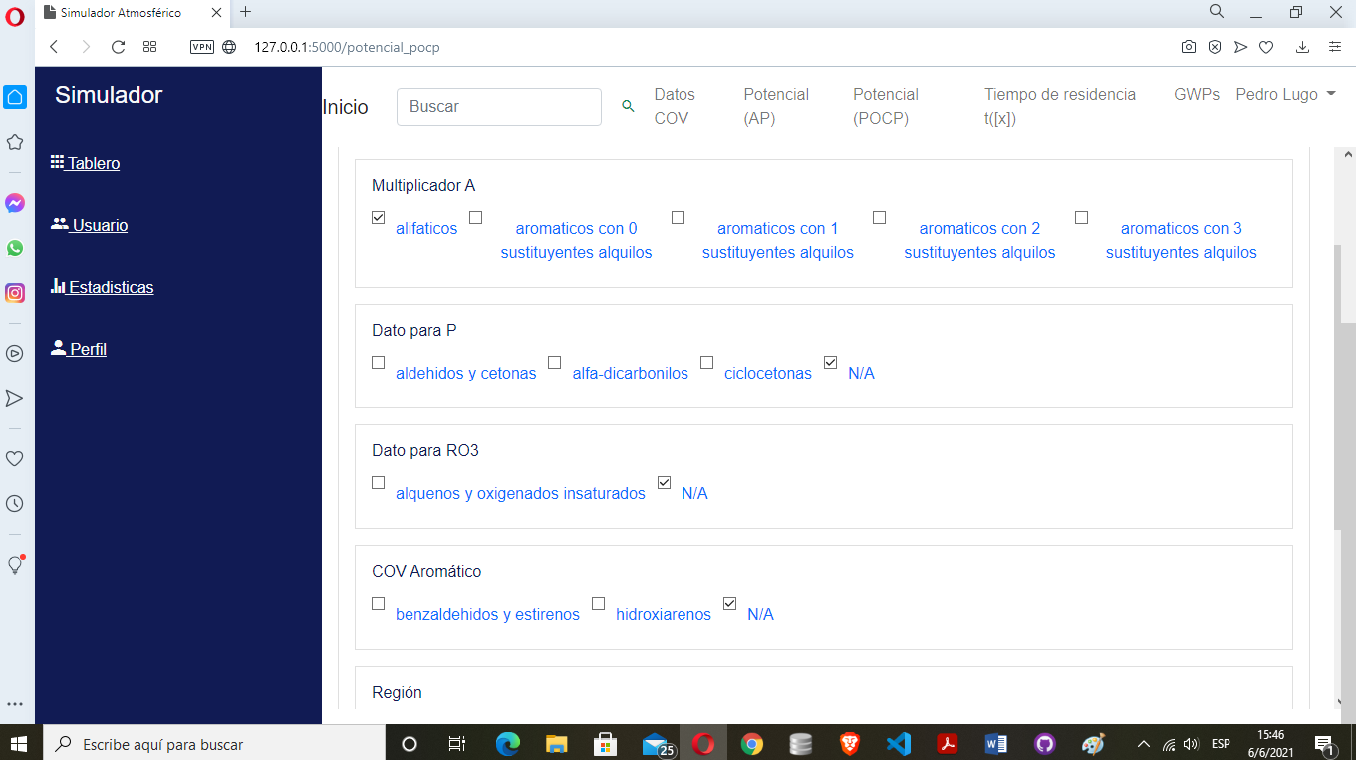Open the Opera downloads icon
The width and height of the screenshot is (1366, 760).
[x=1302, y=47]
